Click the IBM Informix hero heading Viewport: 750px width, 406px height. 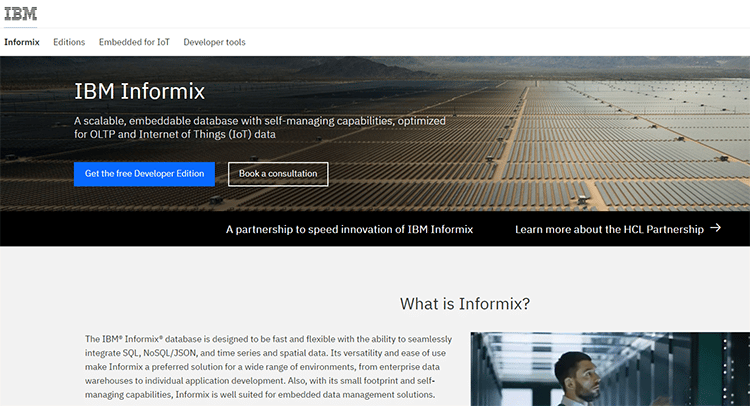pyautogui.click(x=139, y=91)
